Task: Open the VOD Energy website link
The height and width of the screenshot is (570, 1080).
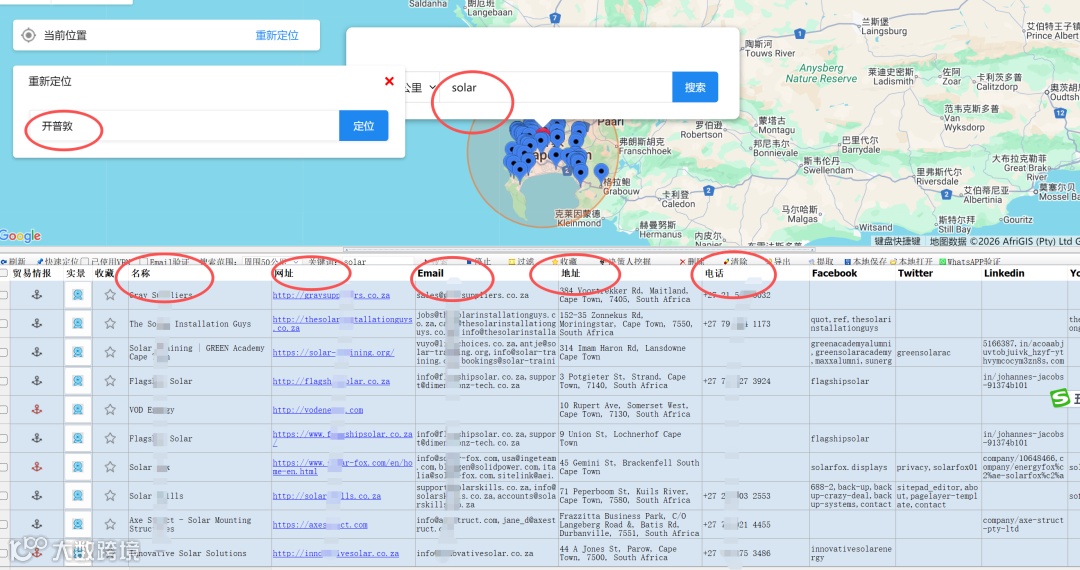Action: click(318, 410)
